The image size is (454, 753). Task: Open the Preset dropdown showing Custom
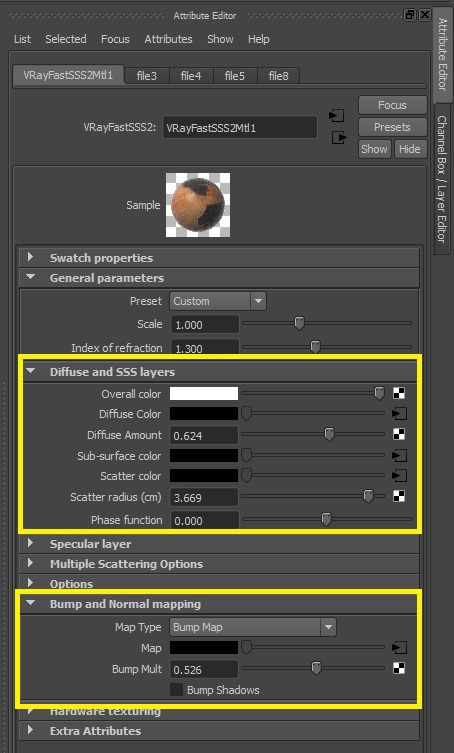[218, 301]
